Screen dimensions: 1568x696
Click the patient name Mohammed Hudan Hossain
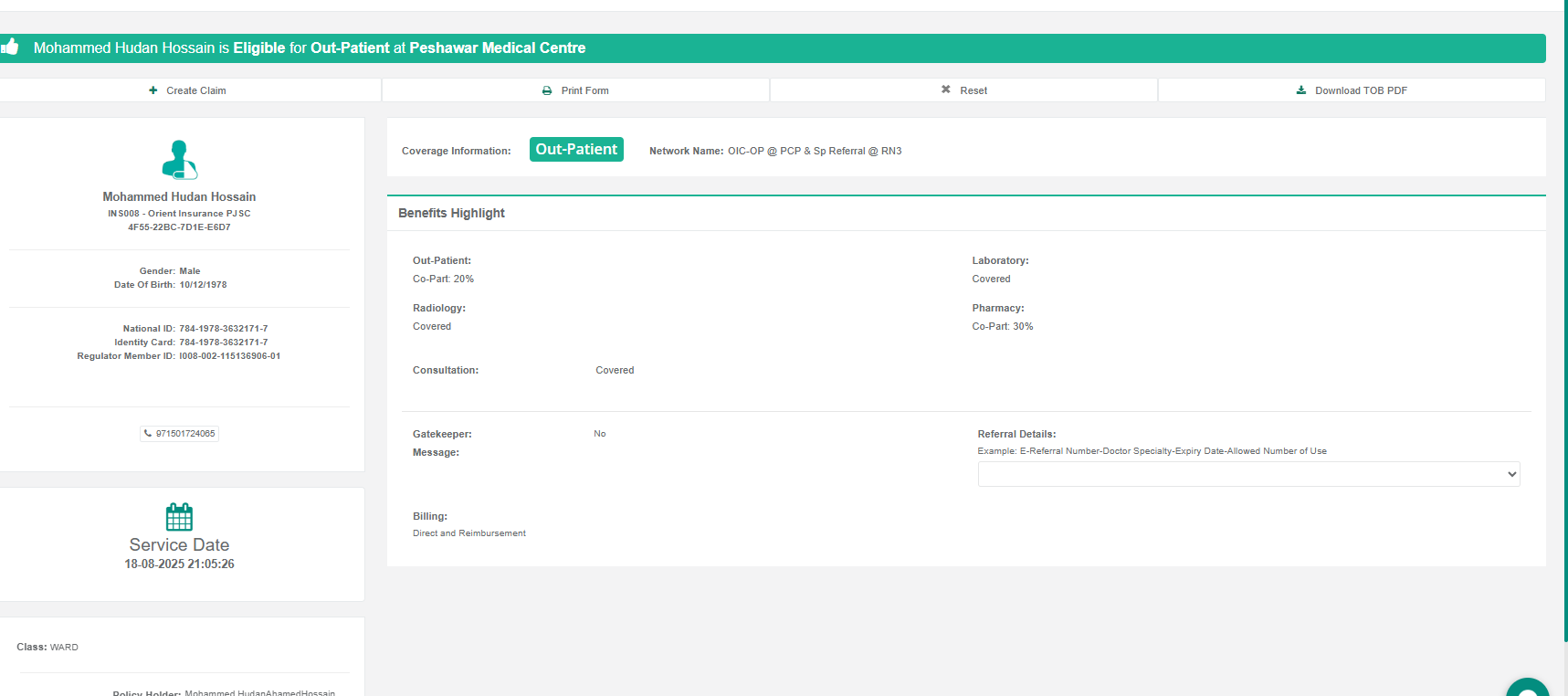tap(179, 196)
